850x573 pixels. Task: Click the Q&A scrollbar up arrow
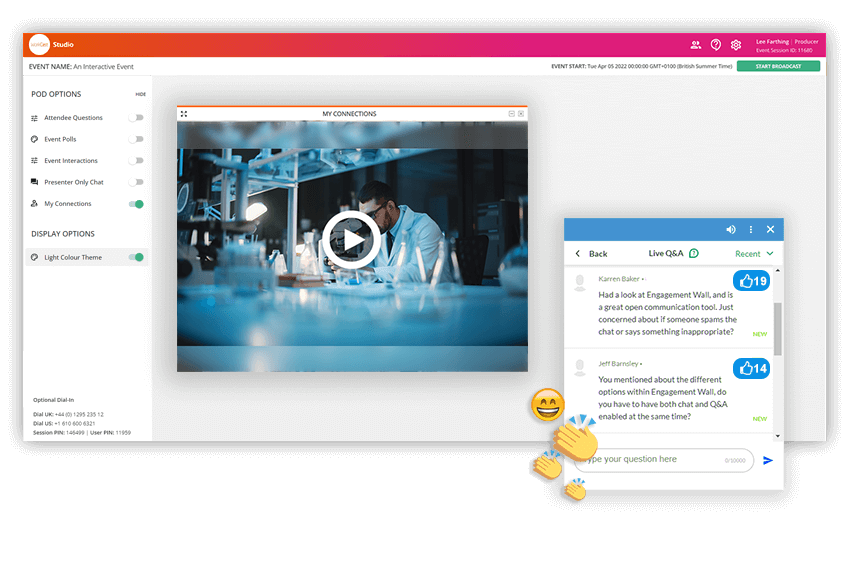point(777,270)
